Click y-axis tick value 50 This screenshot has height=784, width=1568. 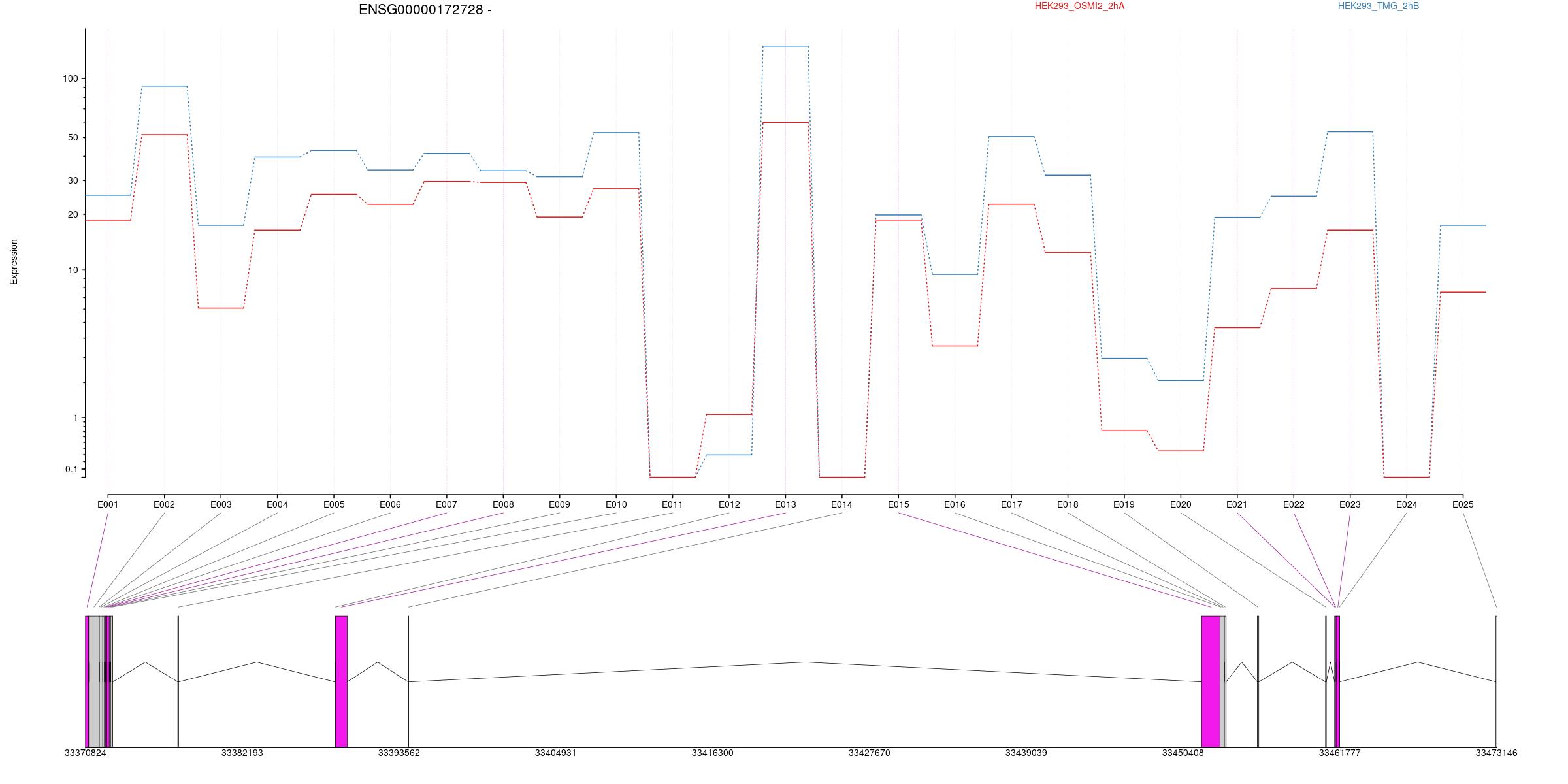(73, 137)
